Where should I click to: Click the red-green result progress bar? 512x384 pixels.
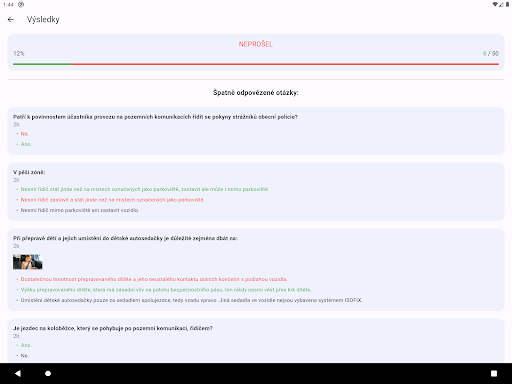(256, 64)
